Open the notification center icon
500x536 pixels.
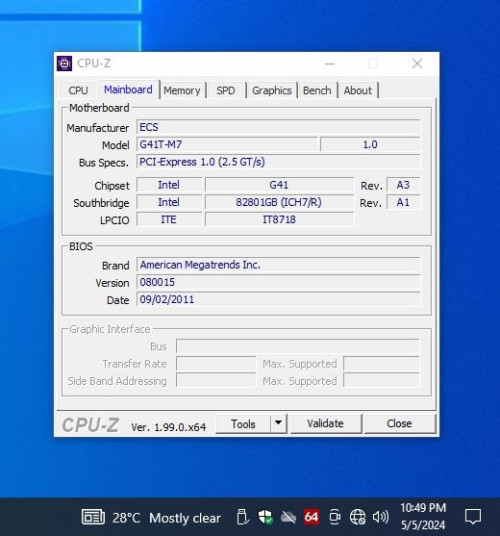click(473, 517)
